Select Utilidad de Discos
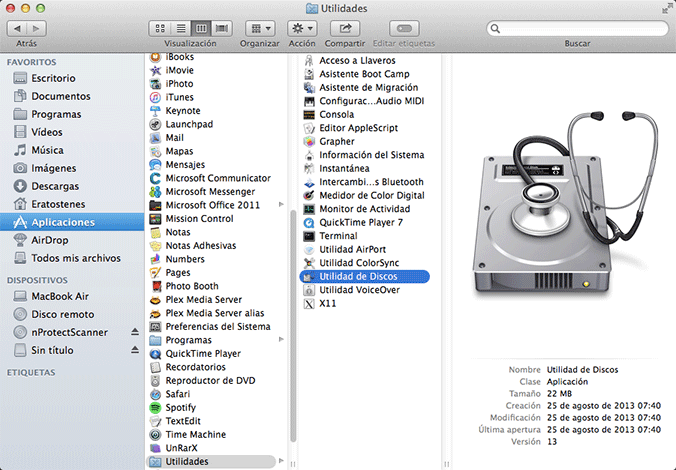This screenshot has width=676, height=470. coord(365,276)
